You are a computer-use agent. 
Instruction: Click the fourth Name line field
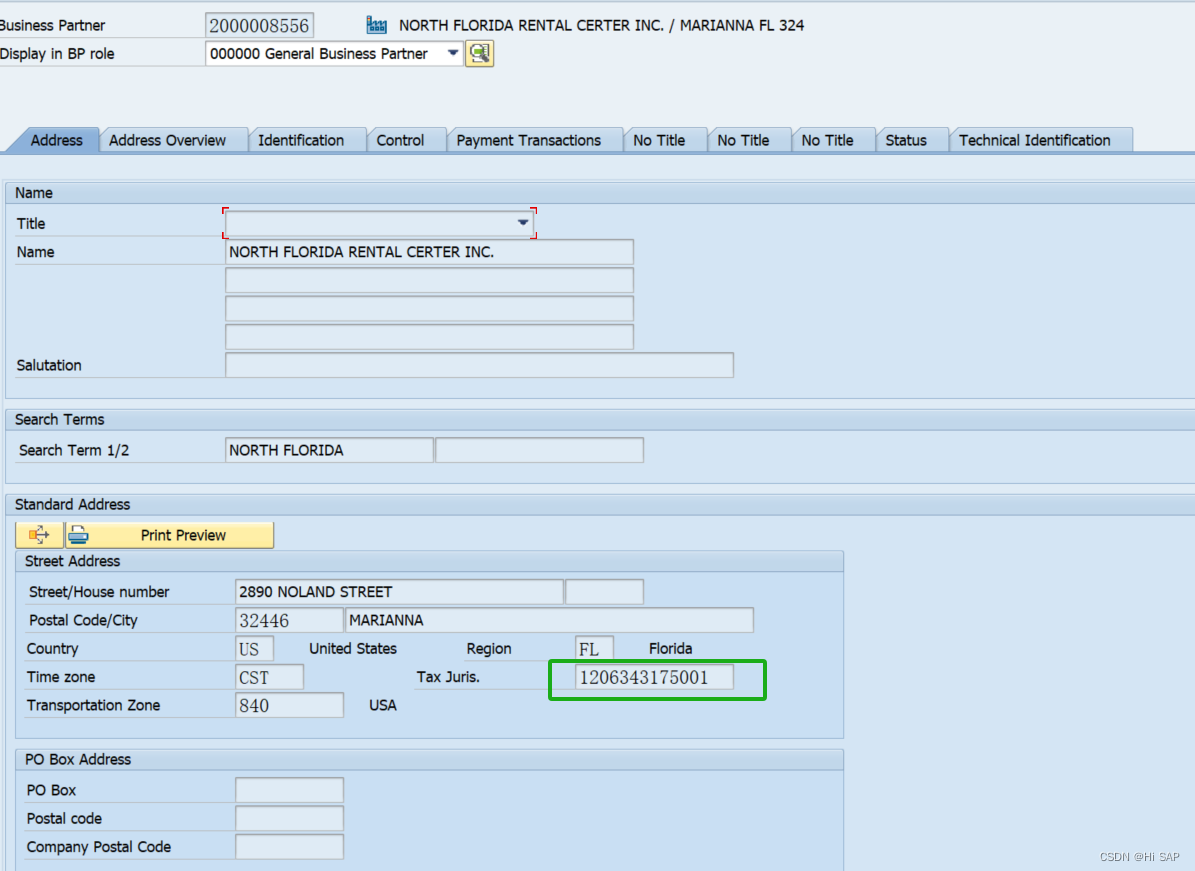pyautogui.click(x=429, y=337)
